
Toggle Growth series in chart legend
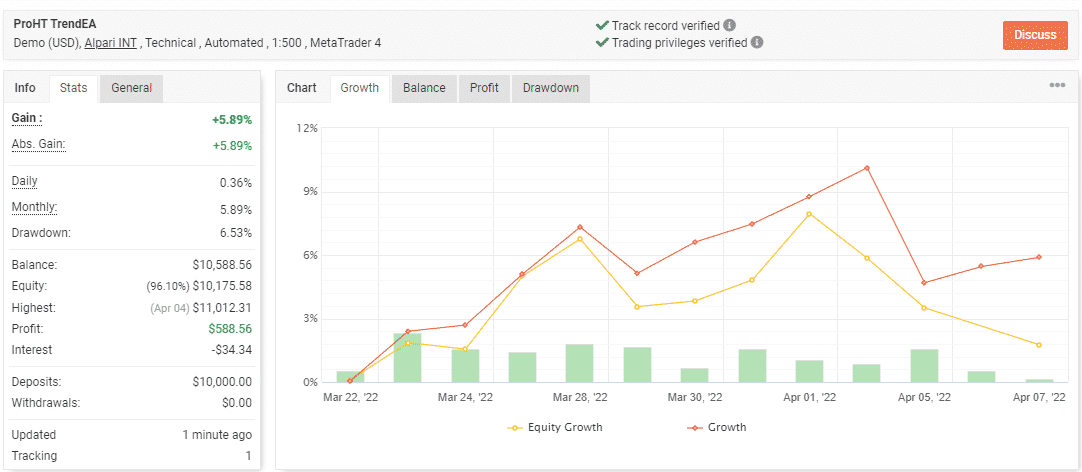pos(717,427)
